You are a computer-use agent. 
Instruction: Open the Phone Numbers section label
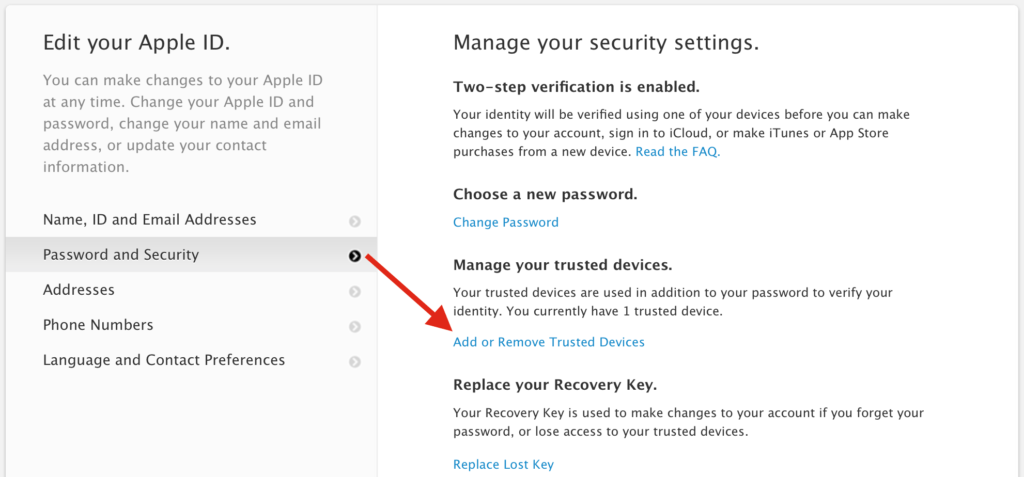coord(98,325)
